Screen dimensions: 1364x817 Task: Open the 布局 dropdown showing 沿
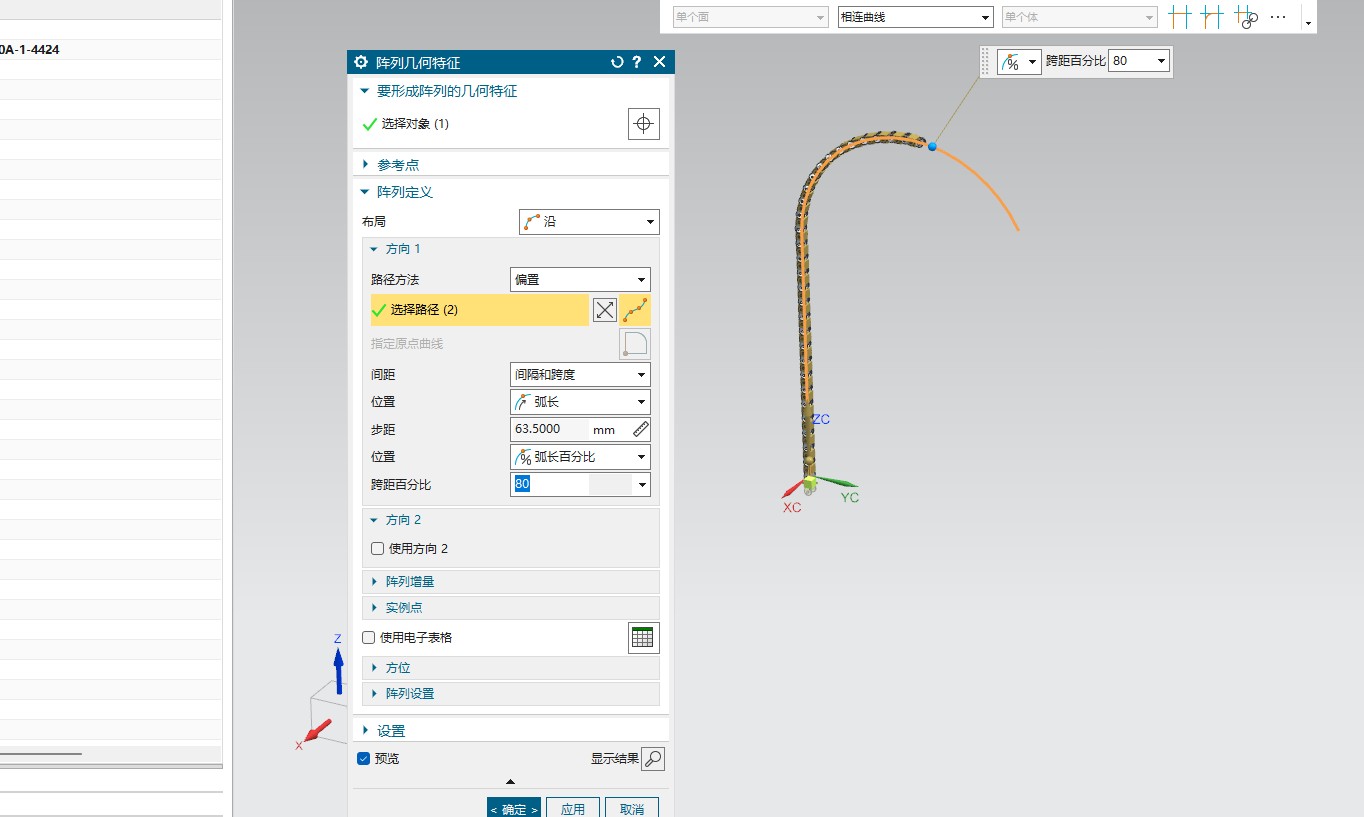click(x=589, y=221)
